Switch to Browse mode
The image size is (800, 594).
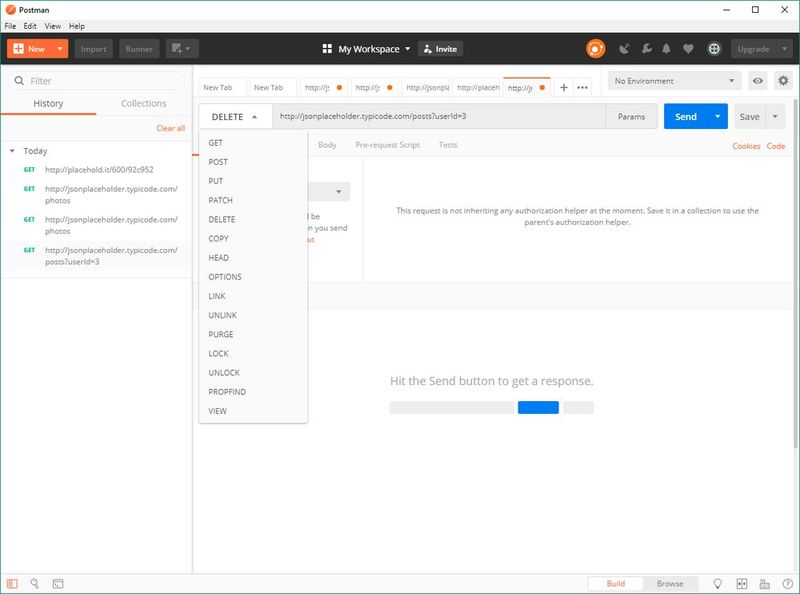669,583
